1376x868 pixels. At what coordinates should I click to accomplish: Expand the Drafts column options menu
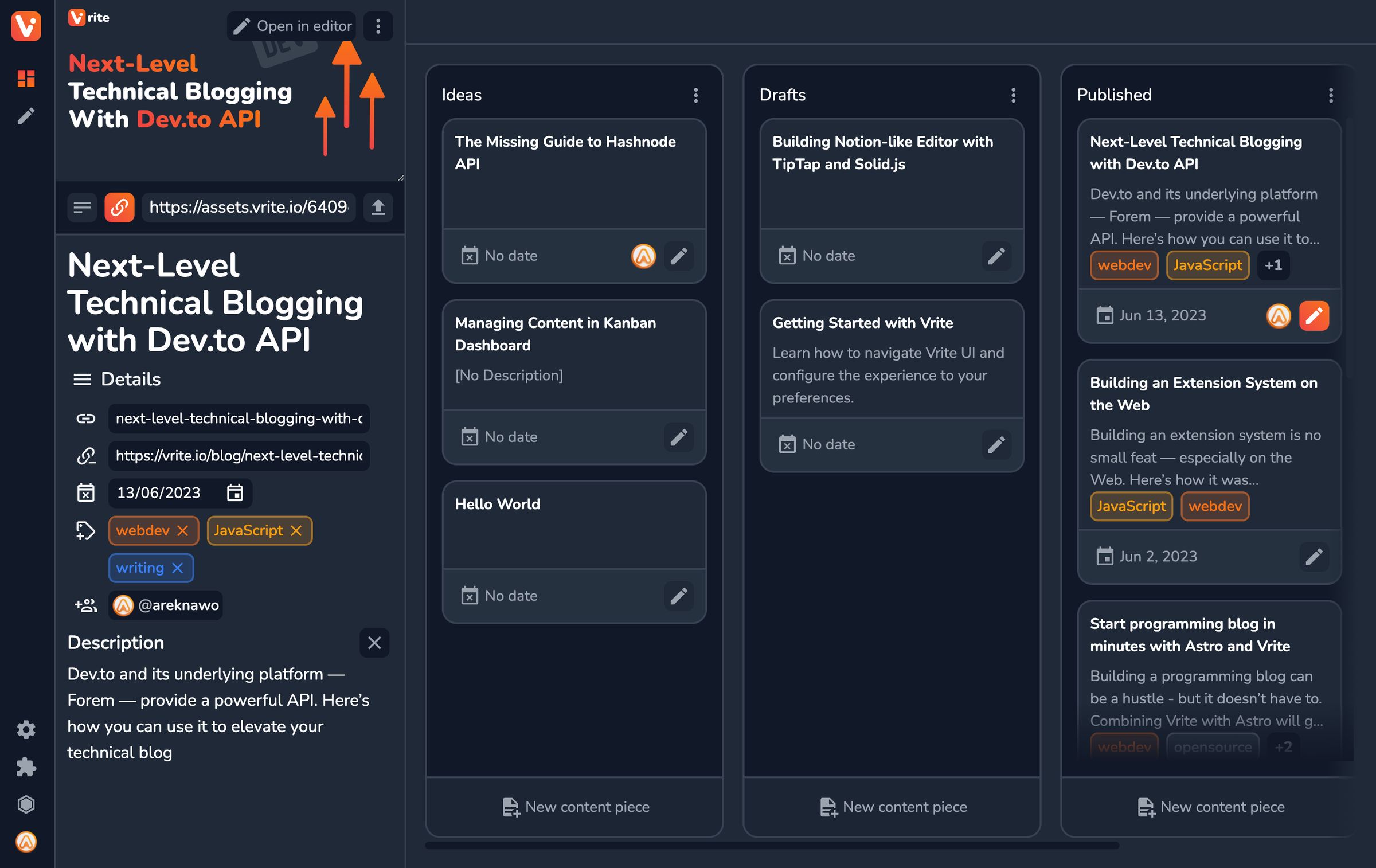coord(1012,95)
